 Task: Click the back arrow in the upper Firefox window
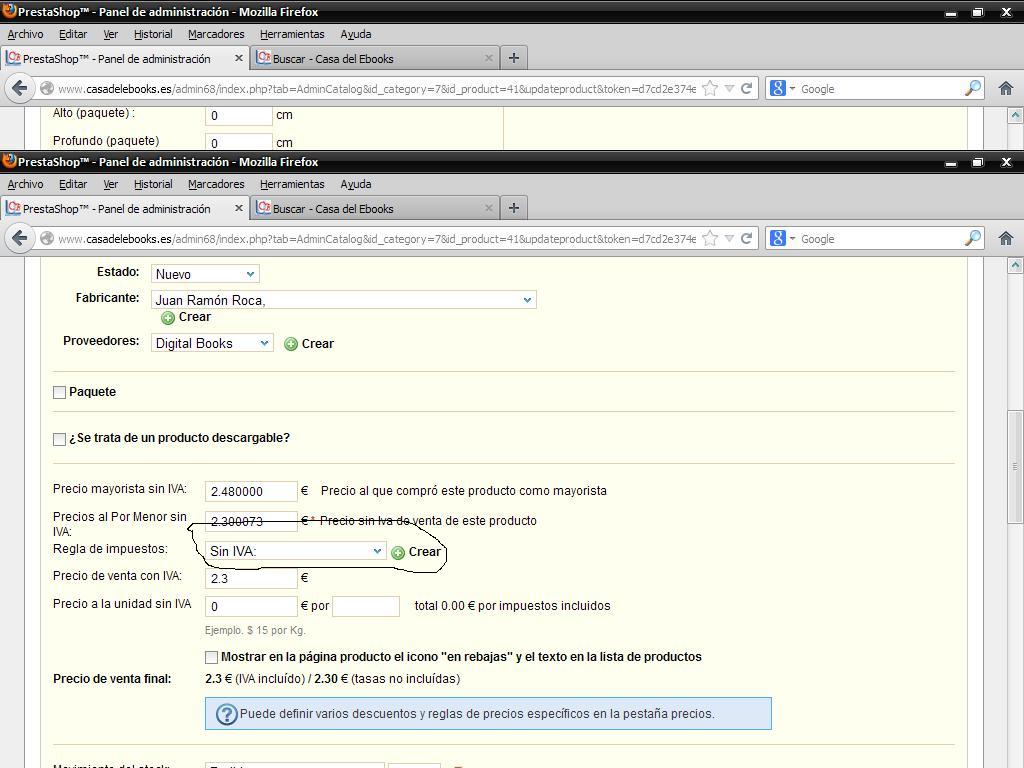coord(20,88)
